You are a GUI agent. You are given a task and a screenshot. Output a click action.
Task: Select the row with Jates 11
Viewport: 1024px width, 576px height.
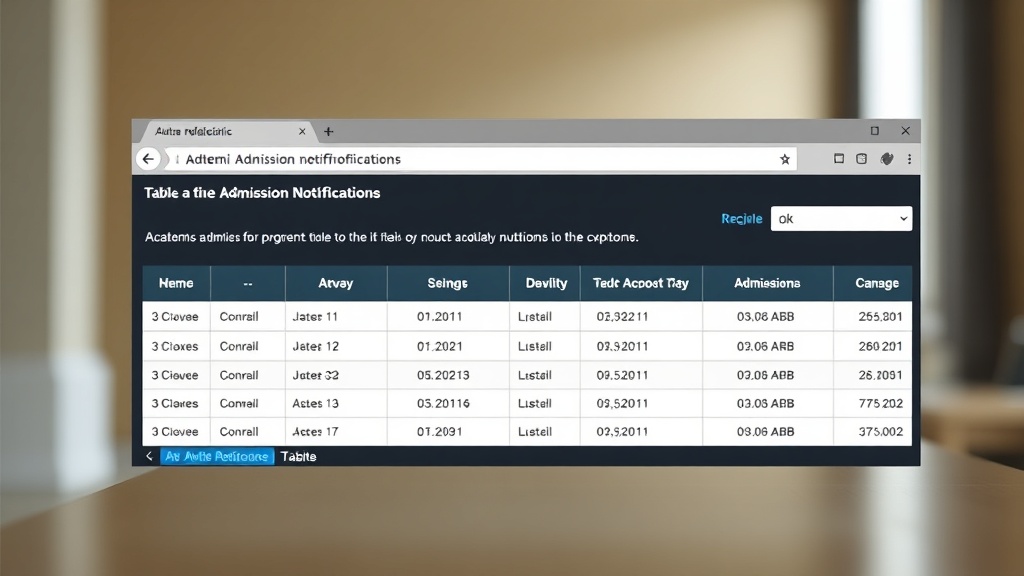coord(315,316)
